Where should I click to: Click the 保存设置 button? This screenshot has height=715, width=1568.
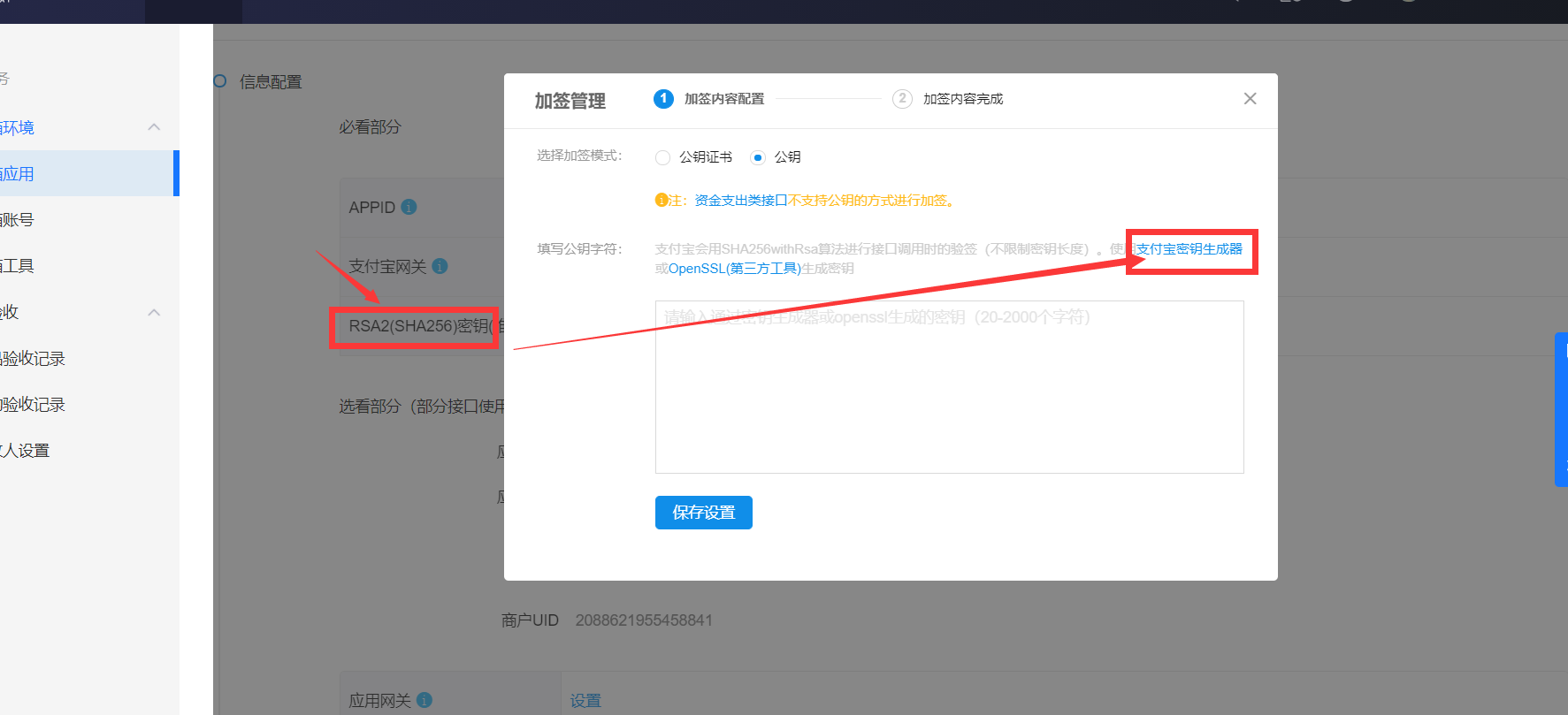[704, 513]
